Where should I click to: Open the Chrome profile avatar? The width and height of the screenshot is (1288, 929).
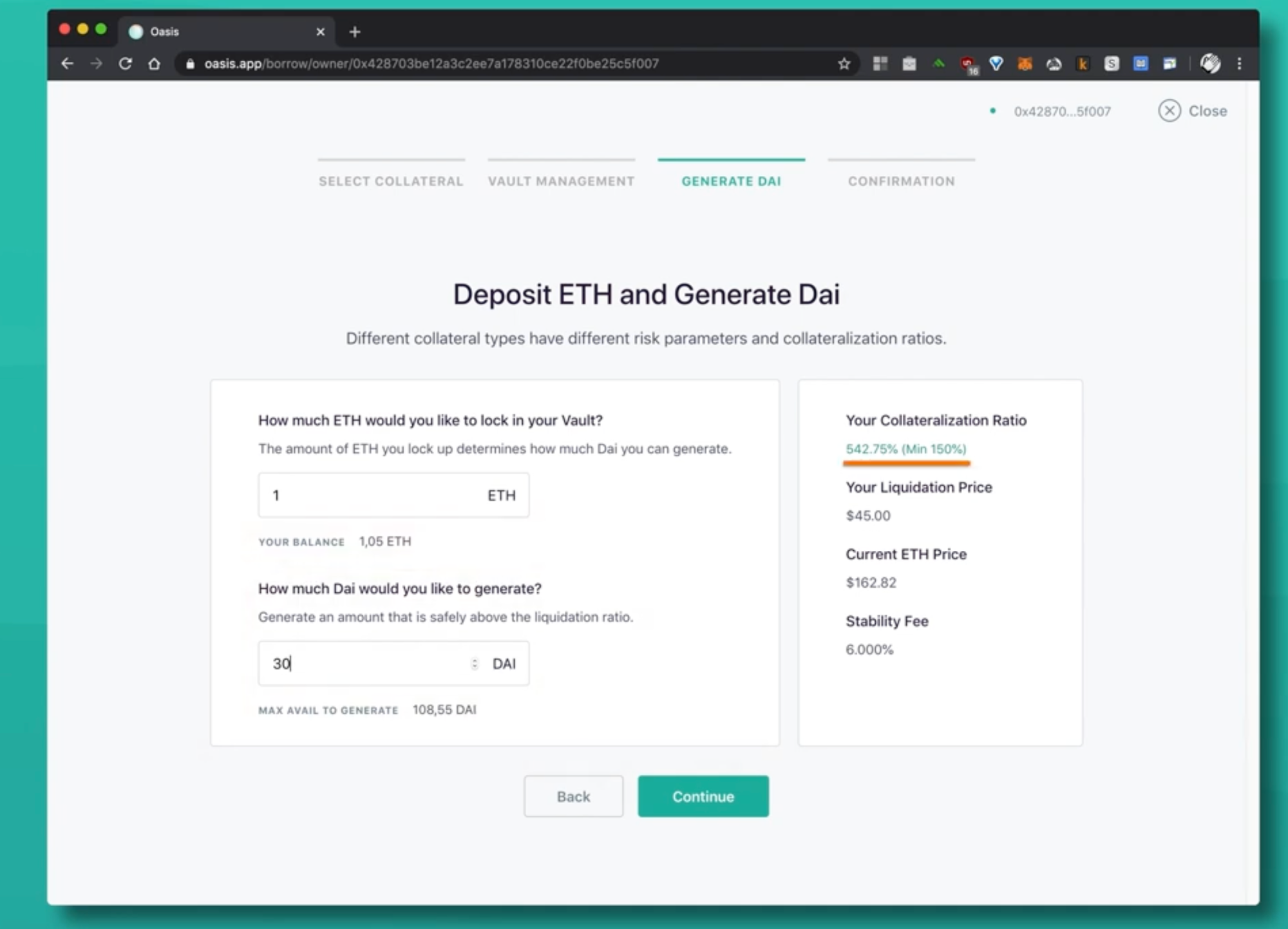[1210, 64]
